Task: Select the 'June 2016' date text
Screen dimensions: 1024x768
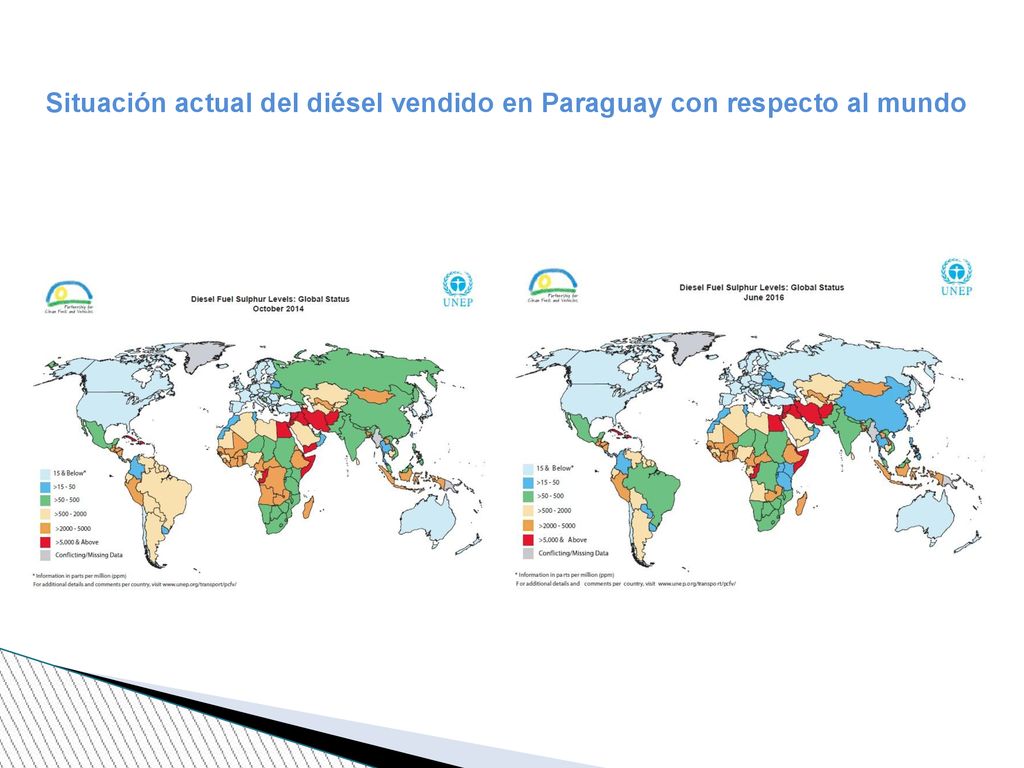Action: point(763,297)
